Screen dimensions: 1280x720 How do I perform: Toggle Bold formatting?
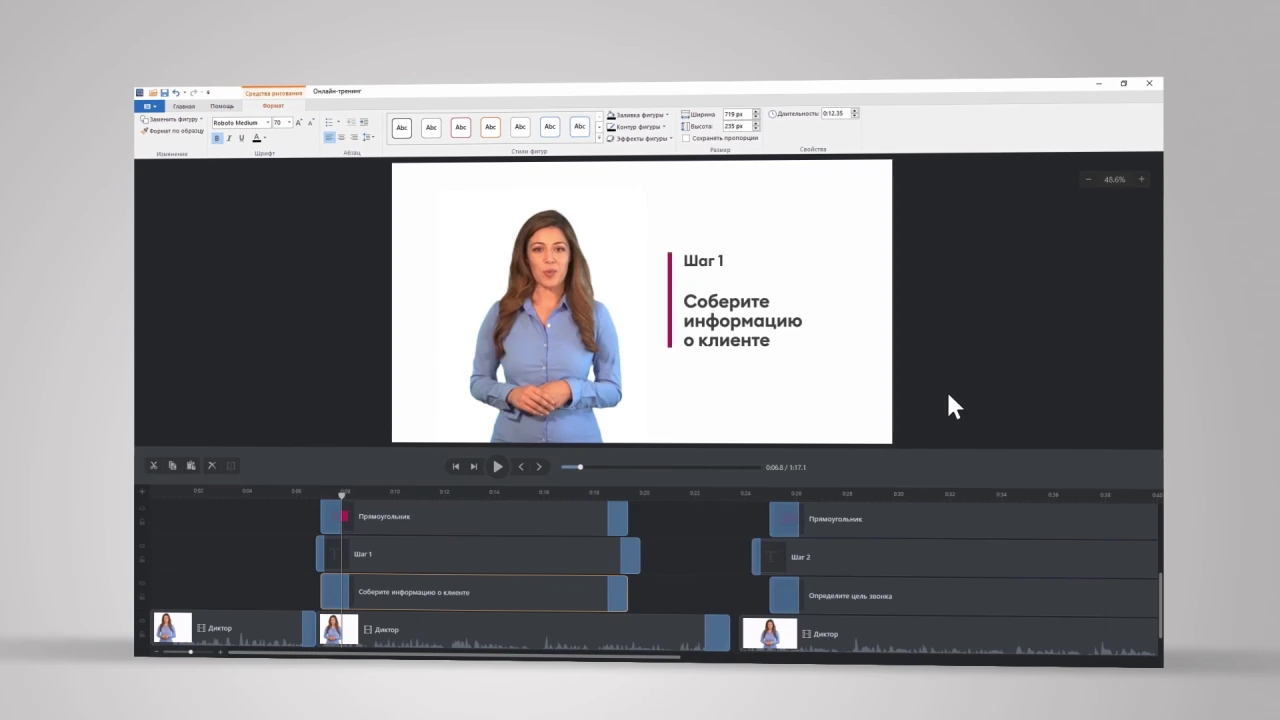pos(217,138)
